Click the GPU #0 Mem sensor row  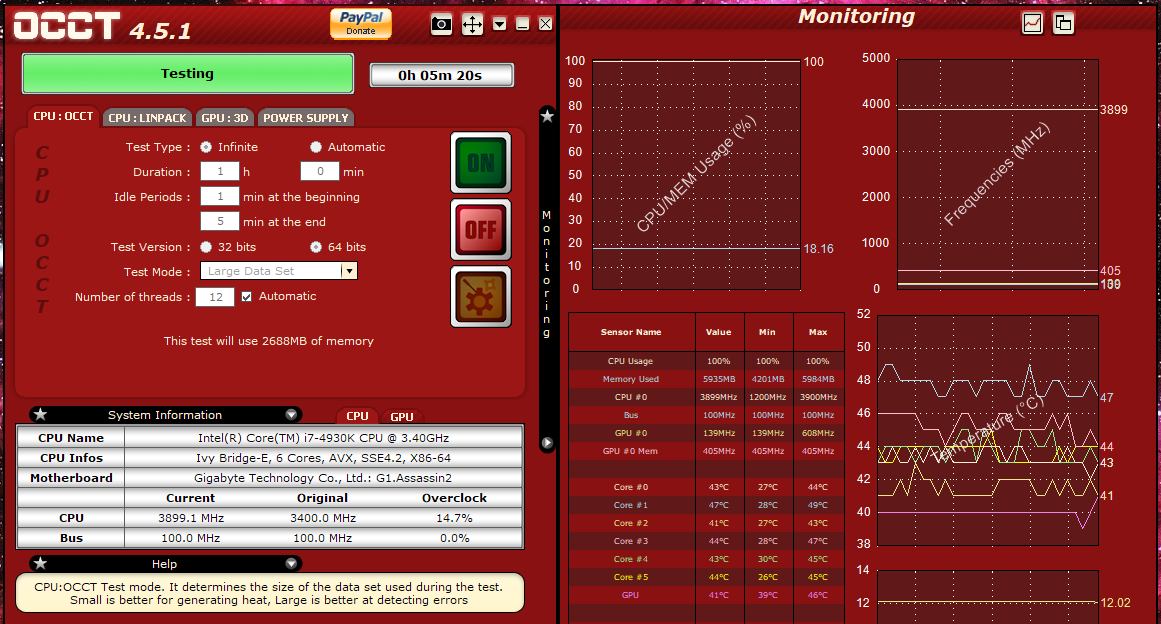click(x=706, y=451)
